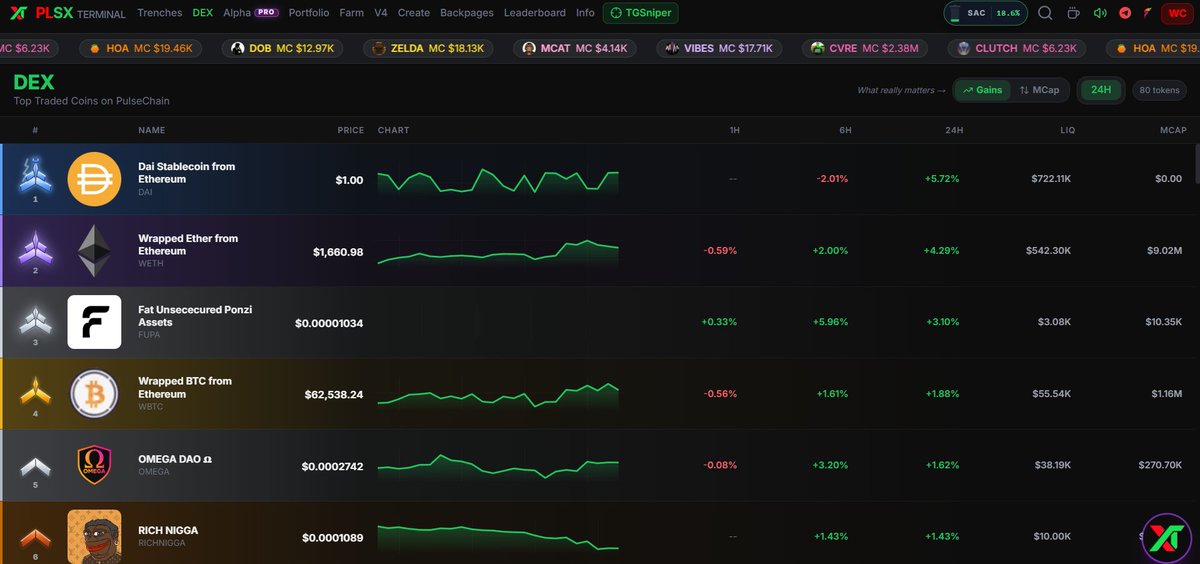Click the MCAT ticker chip
Screen dimensions: 1200x564
pos(574,48)
